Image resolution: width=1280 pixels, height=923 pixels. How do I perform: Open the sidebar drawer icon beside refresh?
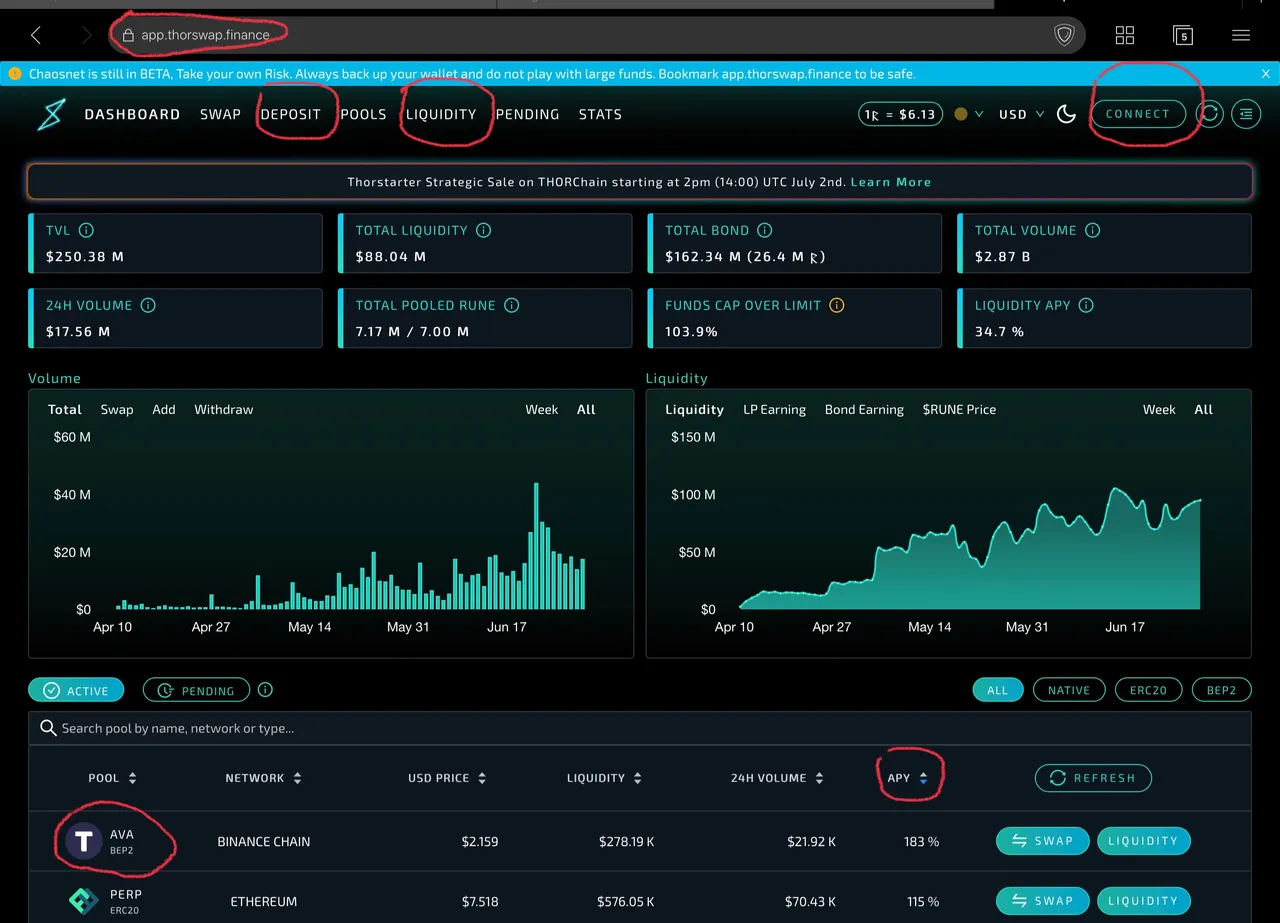click(1245, 114)
